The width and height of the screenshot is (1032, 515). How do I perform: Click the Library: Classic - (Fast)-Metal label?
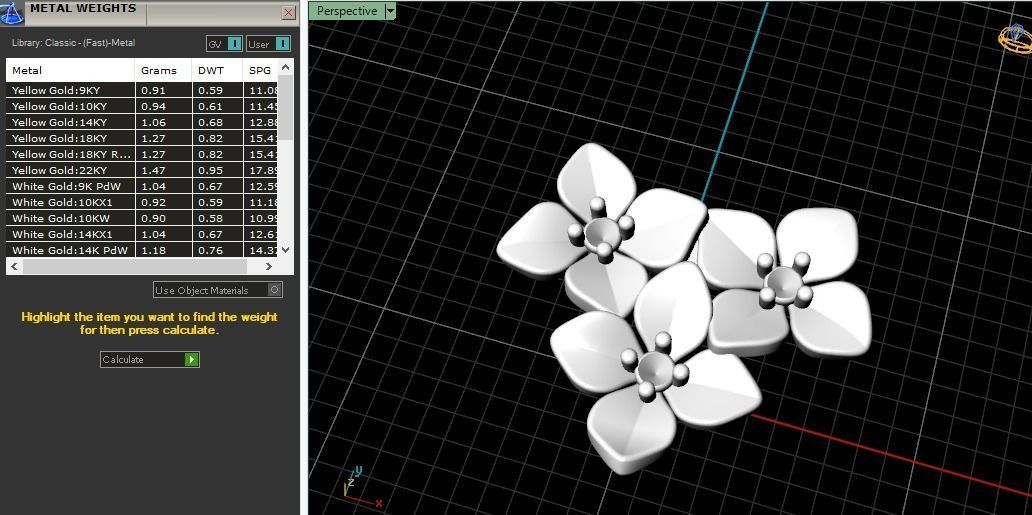(73, 43)
